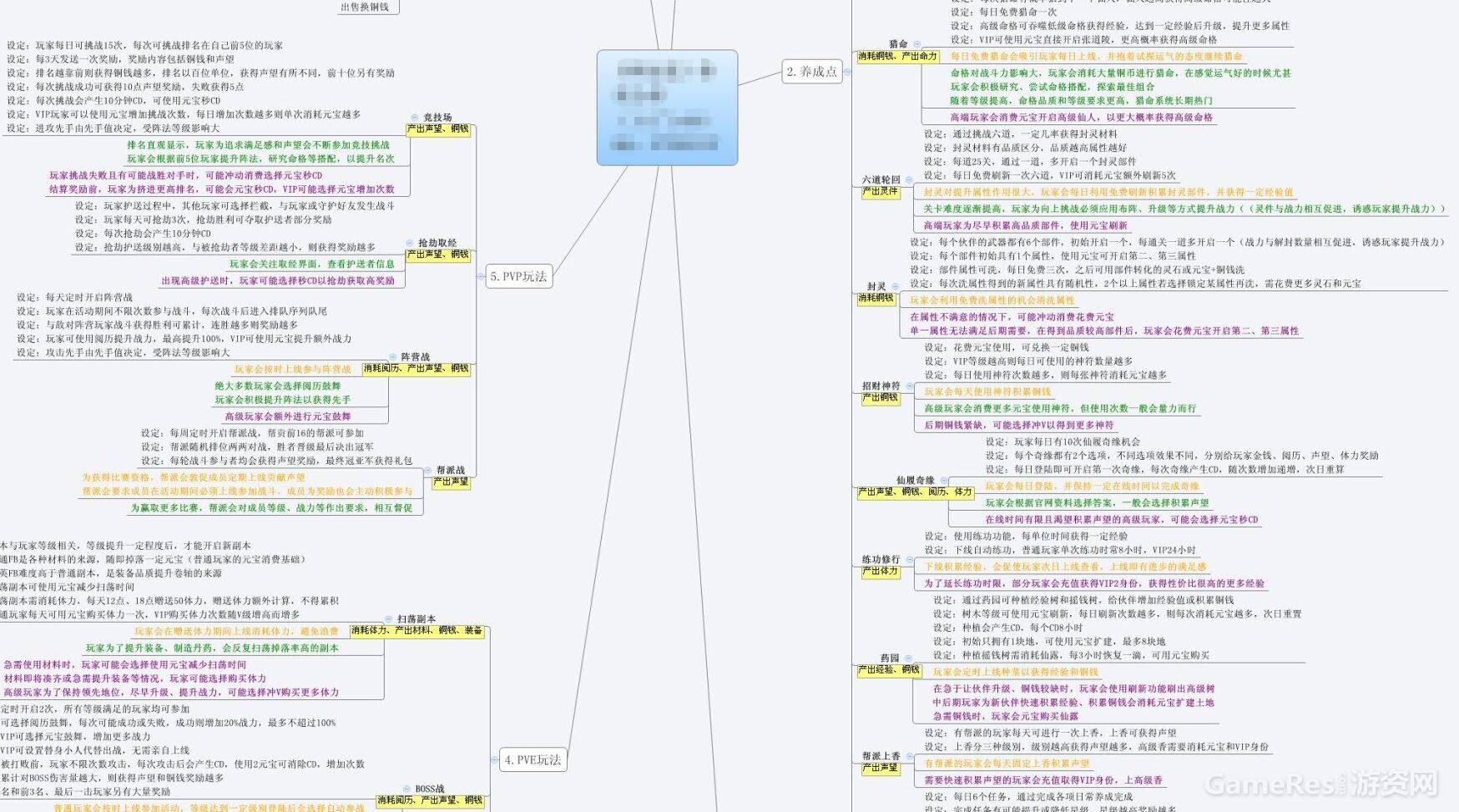Click the note 有帮派的玩家会每天固定上香积累声望
Screen dimensions: 1459x812
tap(1007, 764)
